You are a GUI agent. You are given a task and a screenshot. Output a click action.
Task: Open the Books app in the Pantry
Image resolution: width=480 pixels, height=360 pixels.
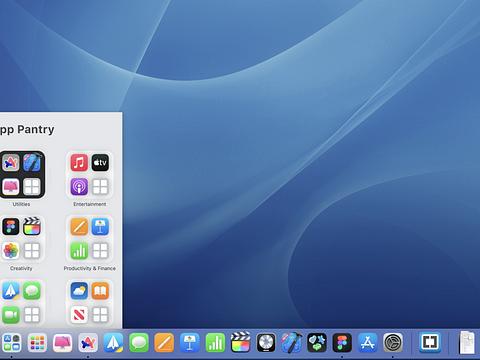tap(100, 291)
